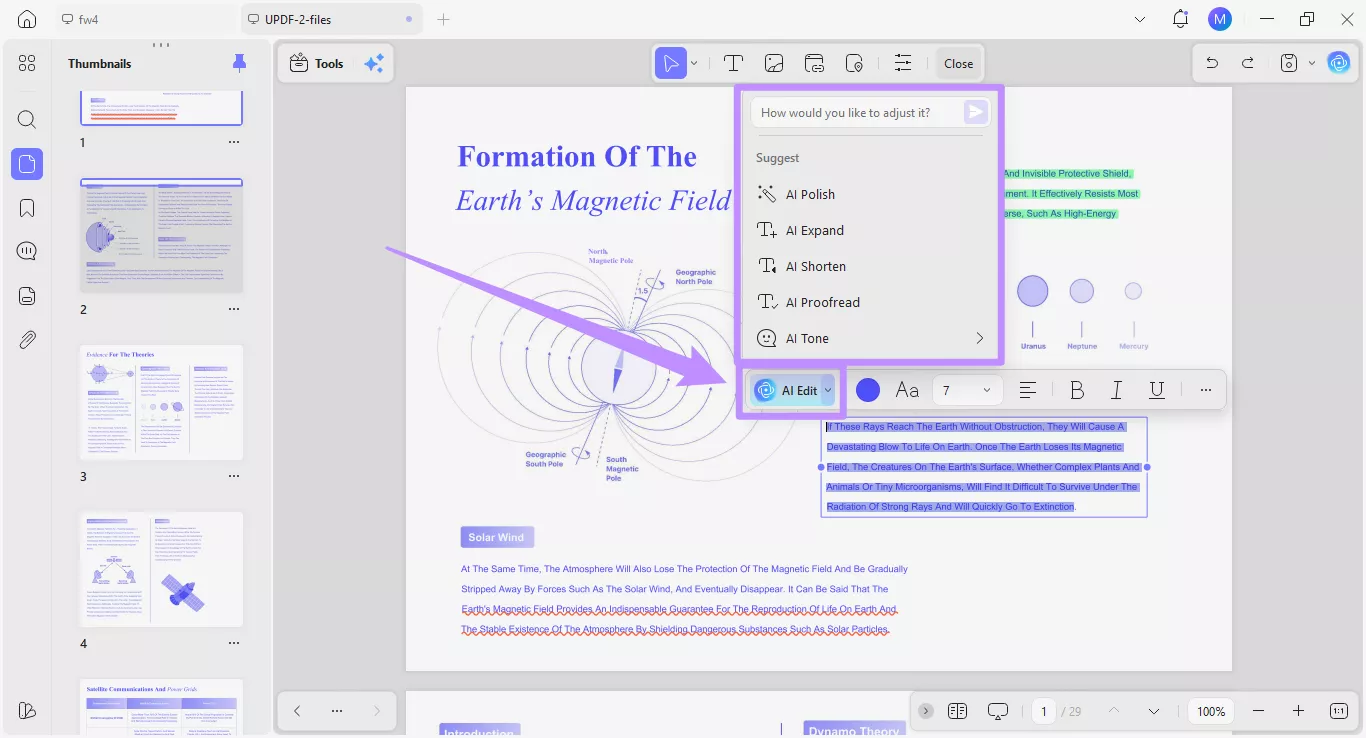The height and width of the screenshot is (738, 1366).
Task: Redo the last action
Action: point(1248,63)
